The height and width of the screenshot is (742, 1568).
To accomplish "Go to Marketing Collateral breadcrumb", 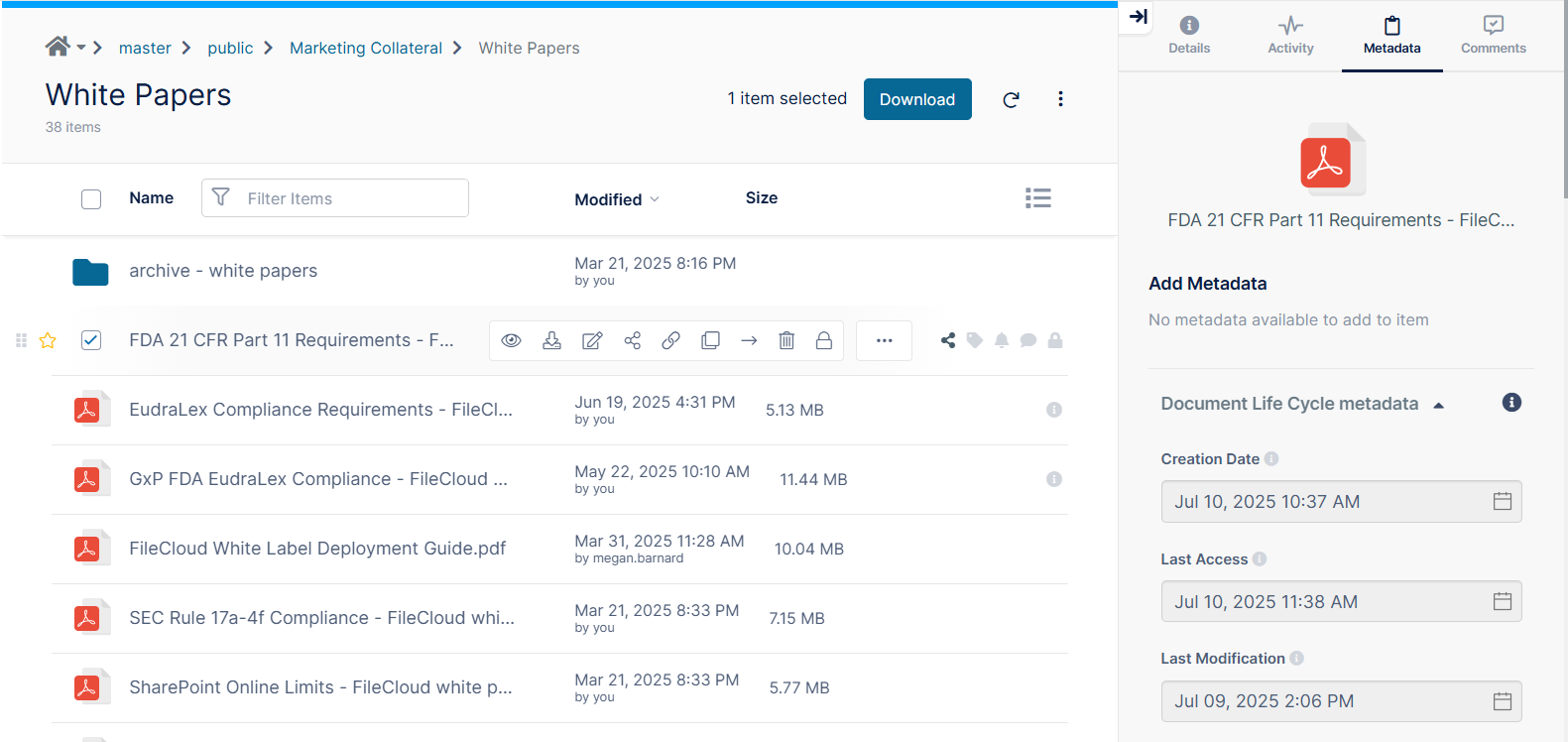I will (x=366, y=48).
